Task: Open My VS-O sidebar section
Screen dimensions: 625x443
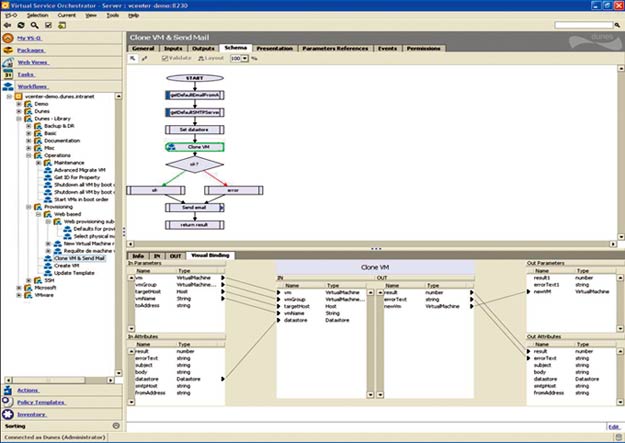Action: pyautogui.click(x=28, y=39)
